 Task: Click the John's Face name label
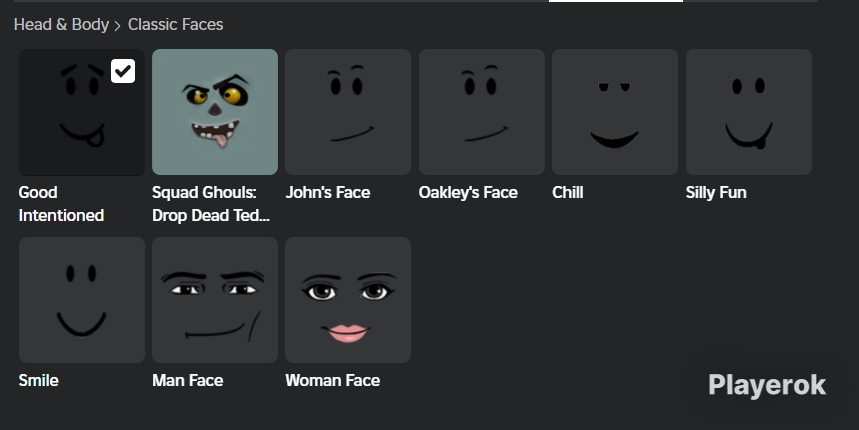point(328,192)
